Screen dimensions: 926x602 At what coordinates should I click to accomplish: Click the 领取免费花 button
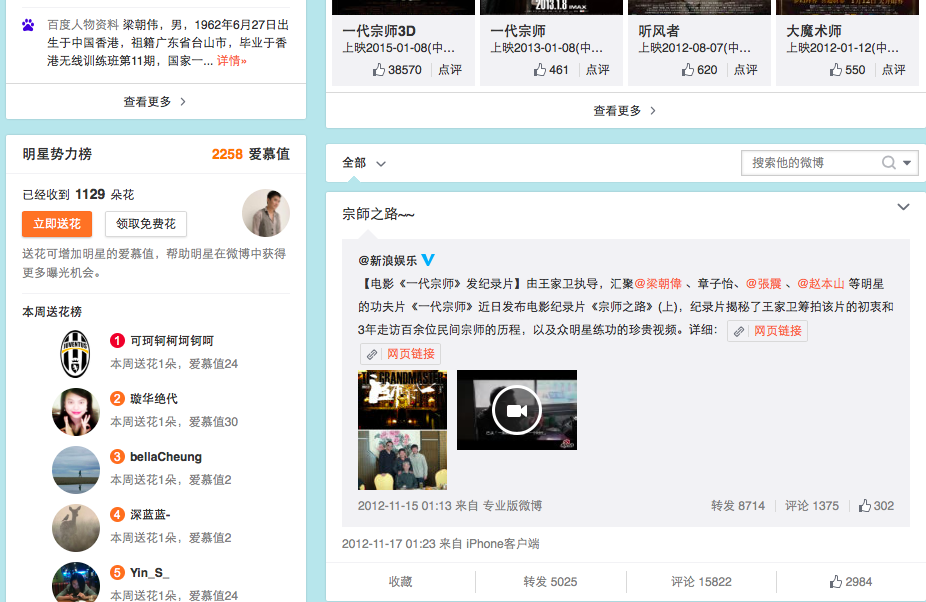point(146,224)
